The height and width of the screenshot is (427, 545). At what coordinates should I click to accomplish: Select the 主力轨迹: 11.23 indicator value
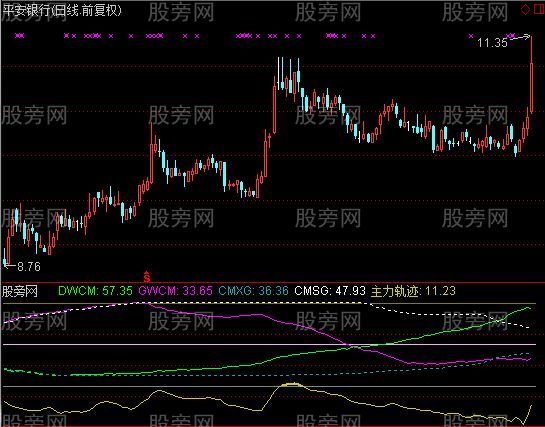tap(413, 291)
